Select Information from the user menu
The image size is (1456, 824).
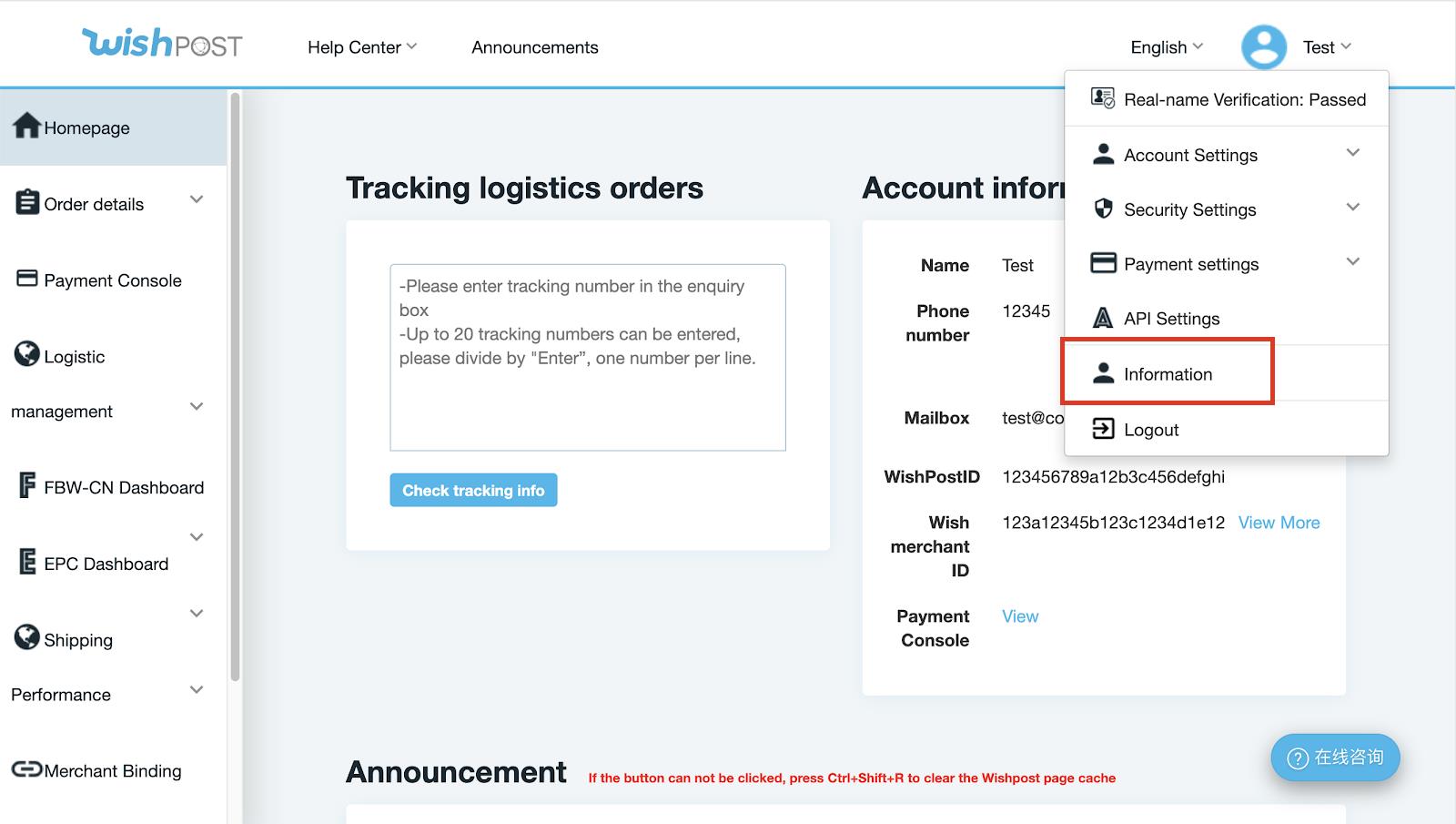pyautogui.click(x=1168, y=374)
